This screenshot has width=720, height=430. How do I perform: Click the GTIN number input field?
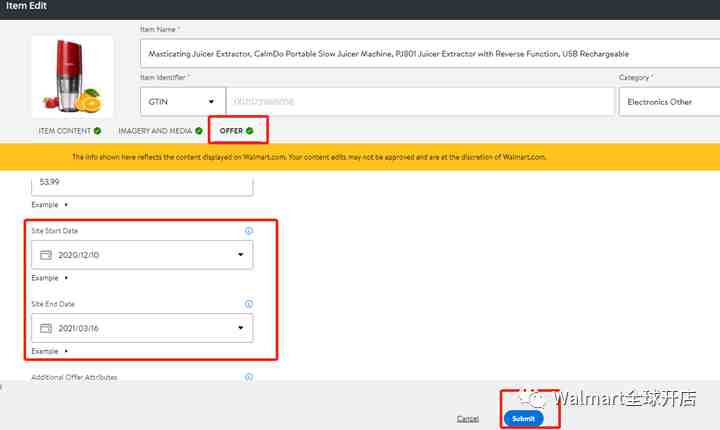(x=420, y=102)
